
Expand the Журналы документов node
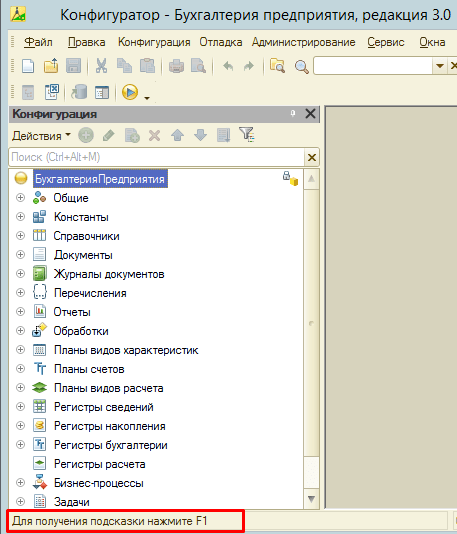point(20,273)
